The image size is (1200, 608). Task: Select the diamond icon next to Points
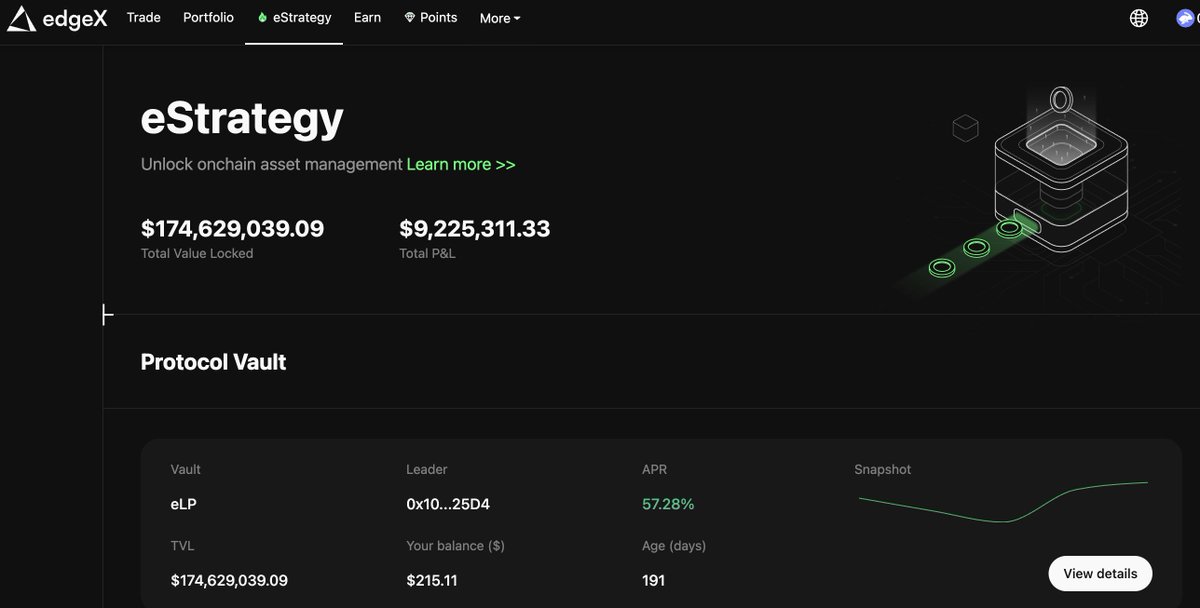[x=408, y=17]
